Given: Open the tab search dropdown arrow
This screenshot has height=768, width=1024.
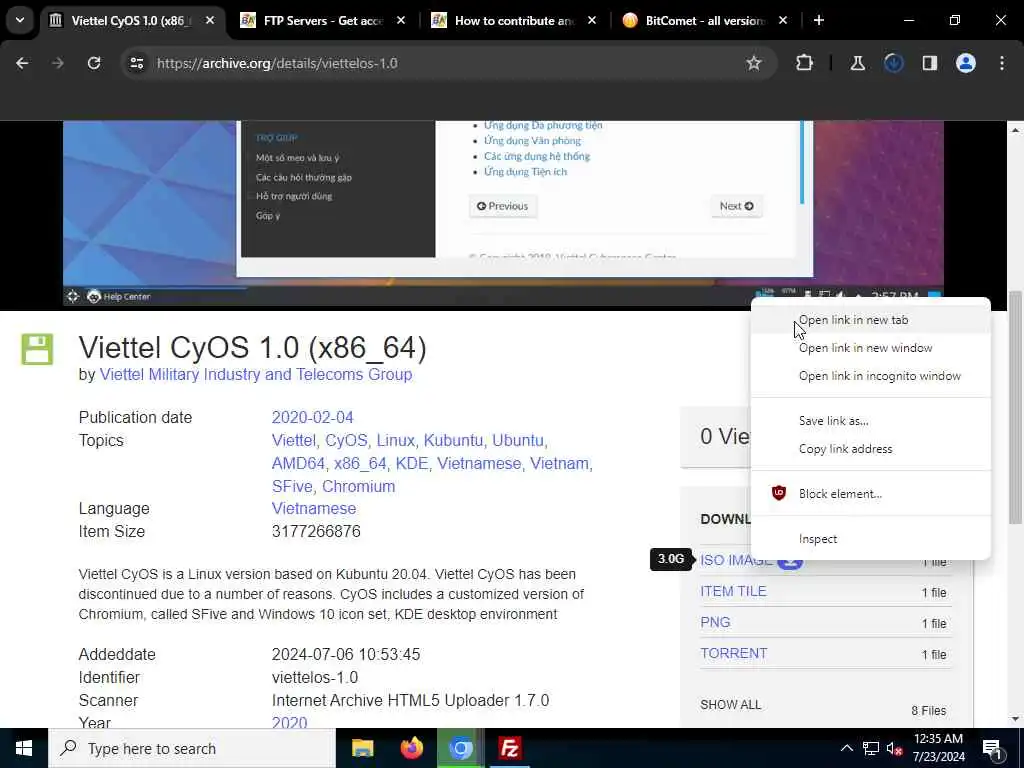Looking at the screenshot, I should point(20,20).
